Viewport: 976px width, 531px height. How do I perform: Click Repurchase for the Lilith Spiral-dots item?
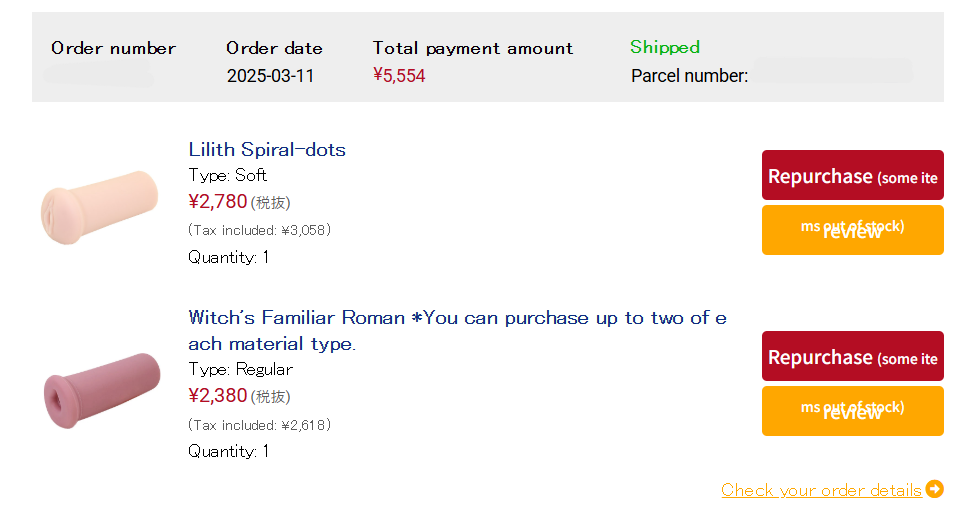click(x=853, y=175)
